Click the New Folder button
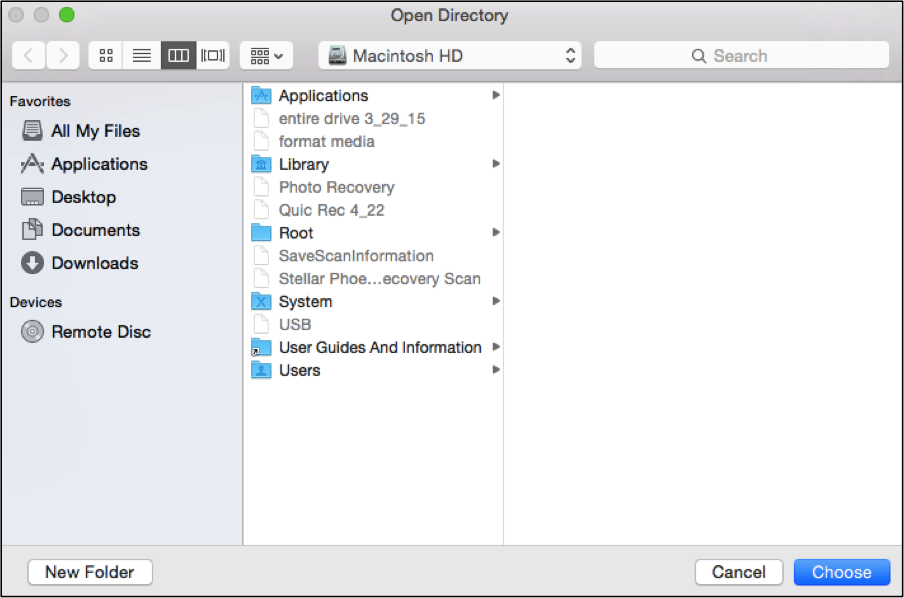904x598 pixels. tap(90, 572)
